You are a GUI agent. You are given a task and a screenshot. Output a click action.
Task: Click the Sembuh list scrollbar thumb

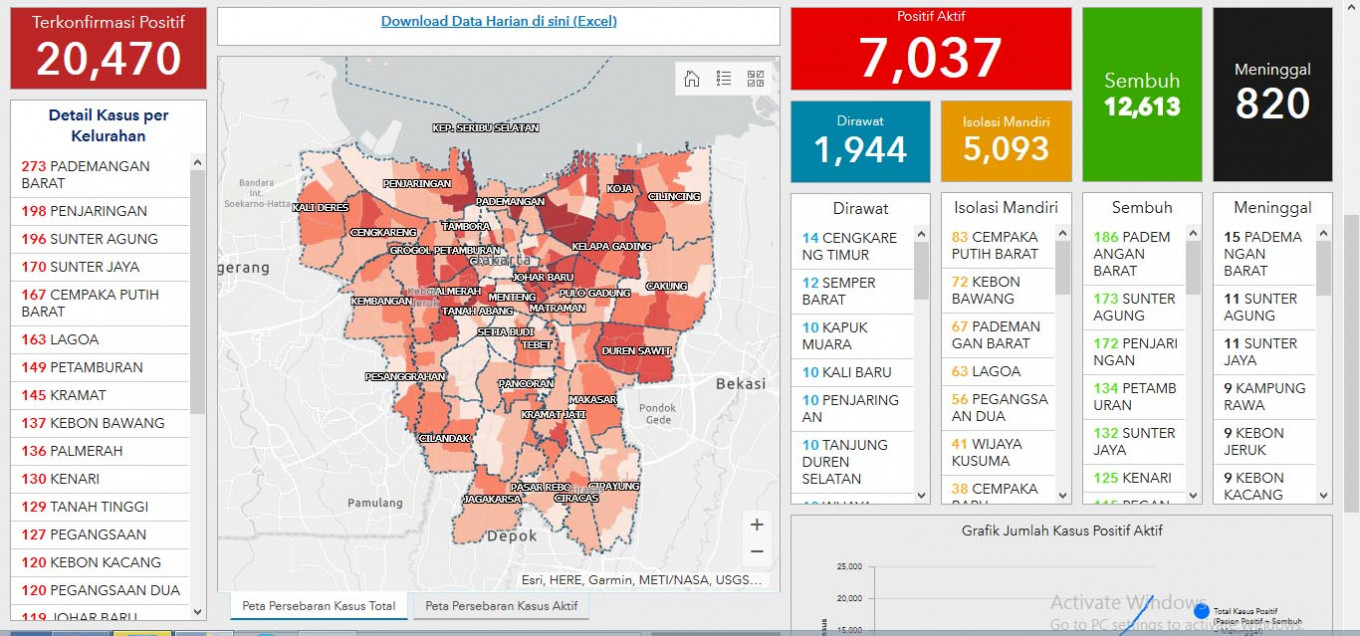[1194, 268]
